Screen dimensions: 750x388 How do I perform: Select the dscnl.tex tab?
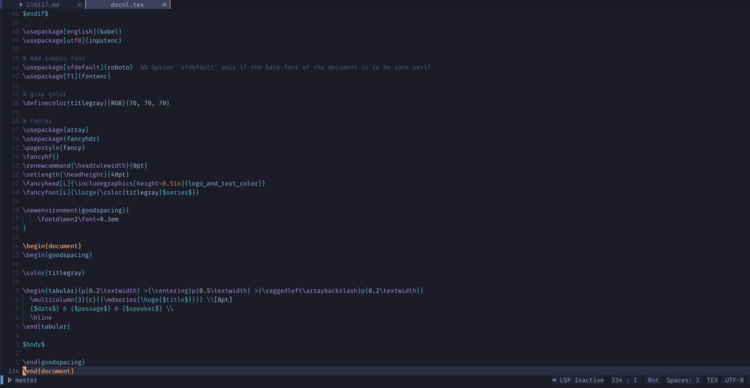[127, 4]
